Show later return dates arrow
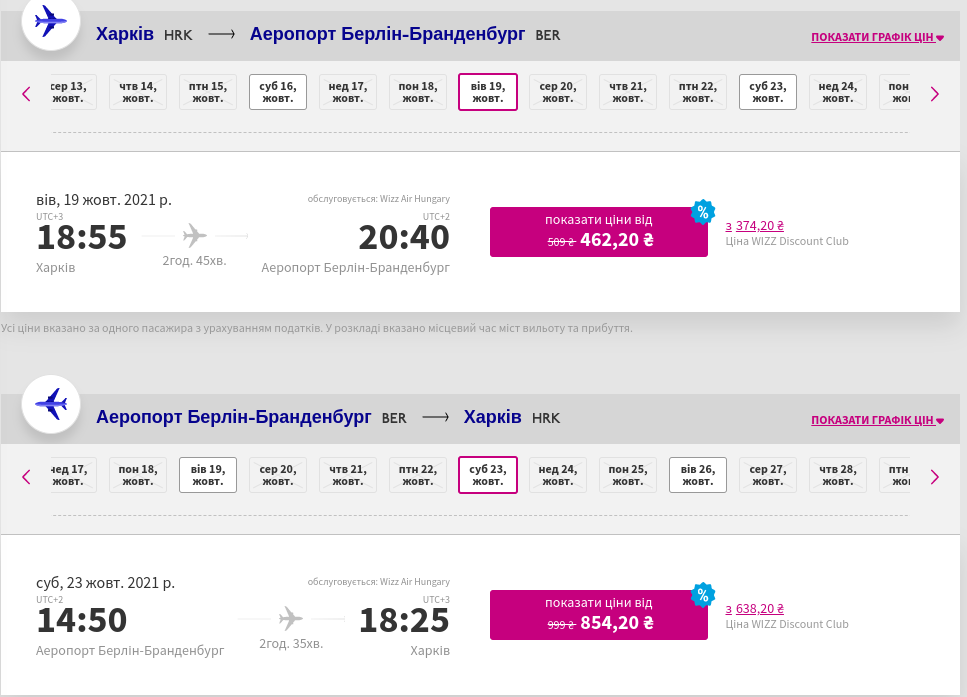967x697 pixels. coord(934,476)
